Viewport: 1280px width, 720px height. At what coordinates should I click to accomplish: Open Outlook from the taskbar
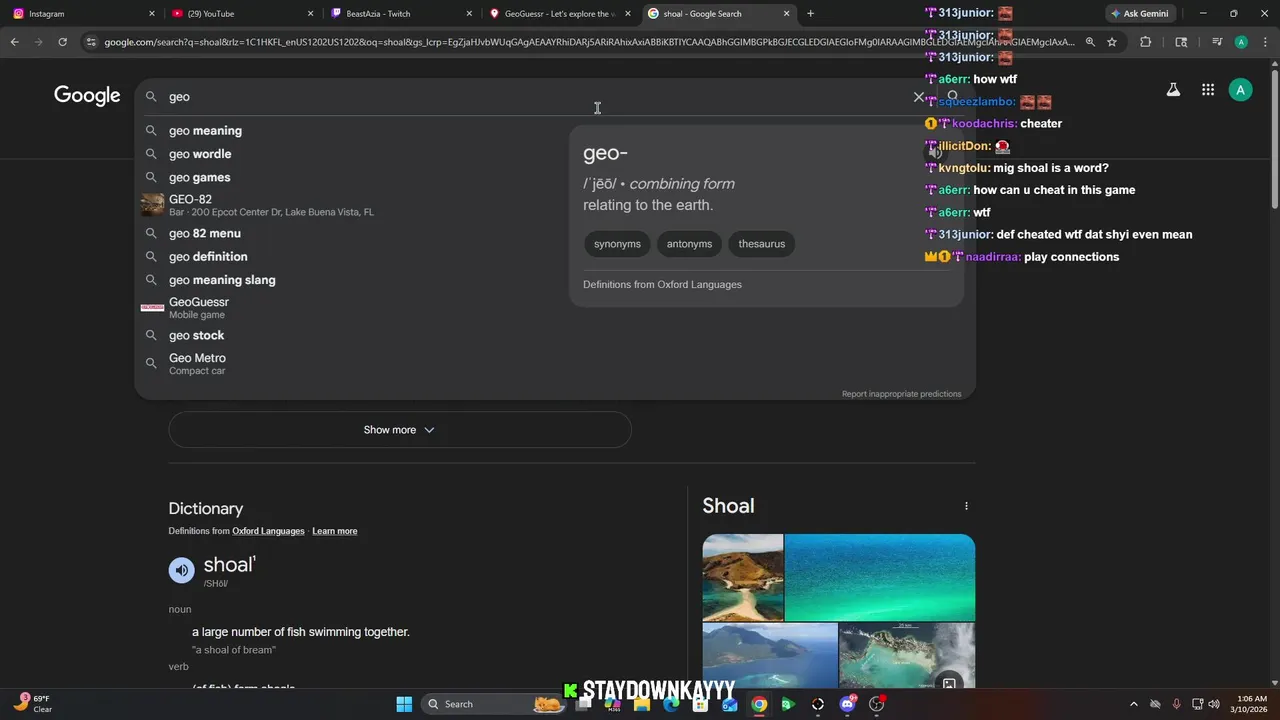[730, 704]
